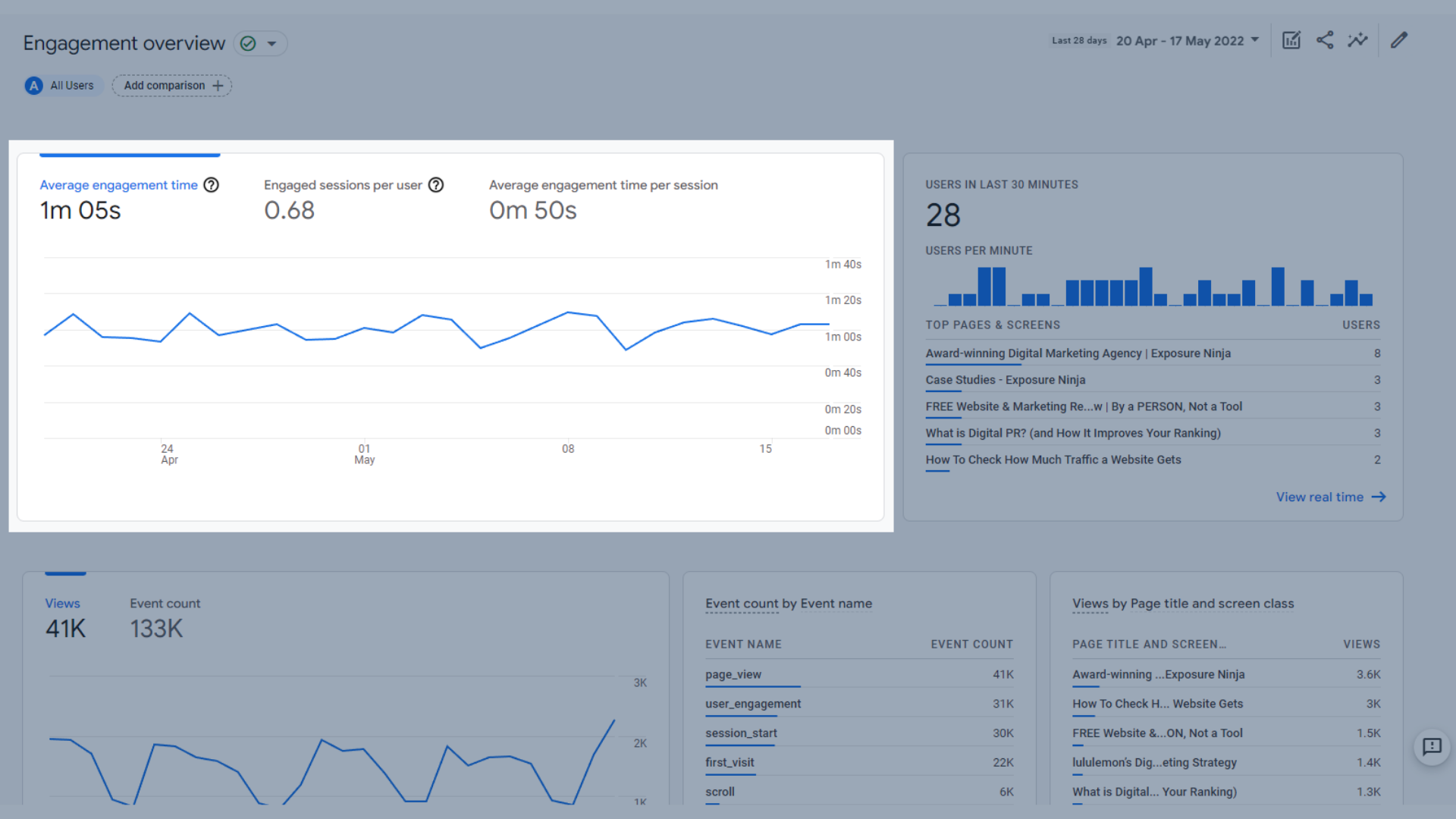The image size is (1456, 819).
Task: Click the edit pencil icon
Action: (1399, 40)
